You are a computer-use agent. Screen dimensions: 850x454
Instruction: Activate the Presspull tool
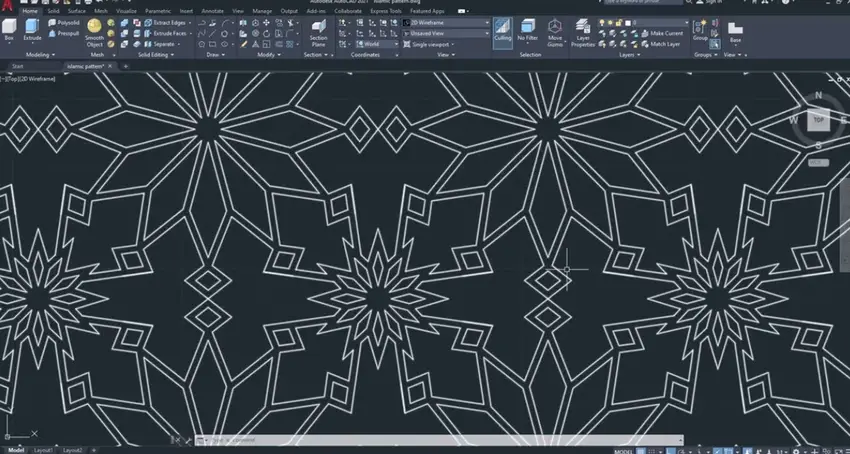[x=64, y=34]
